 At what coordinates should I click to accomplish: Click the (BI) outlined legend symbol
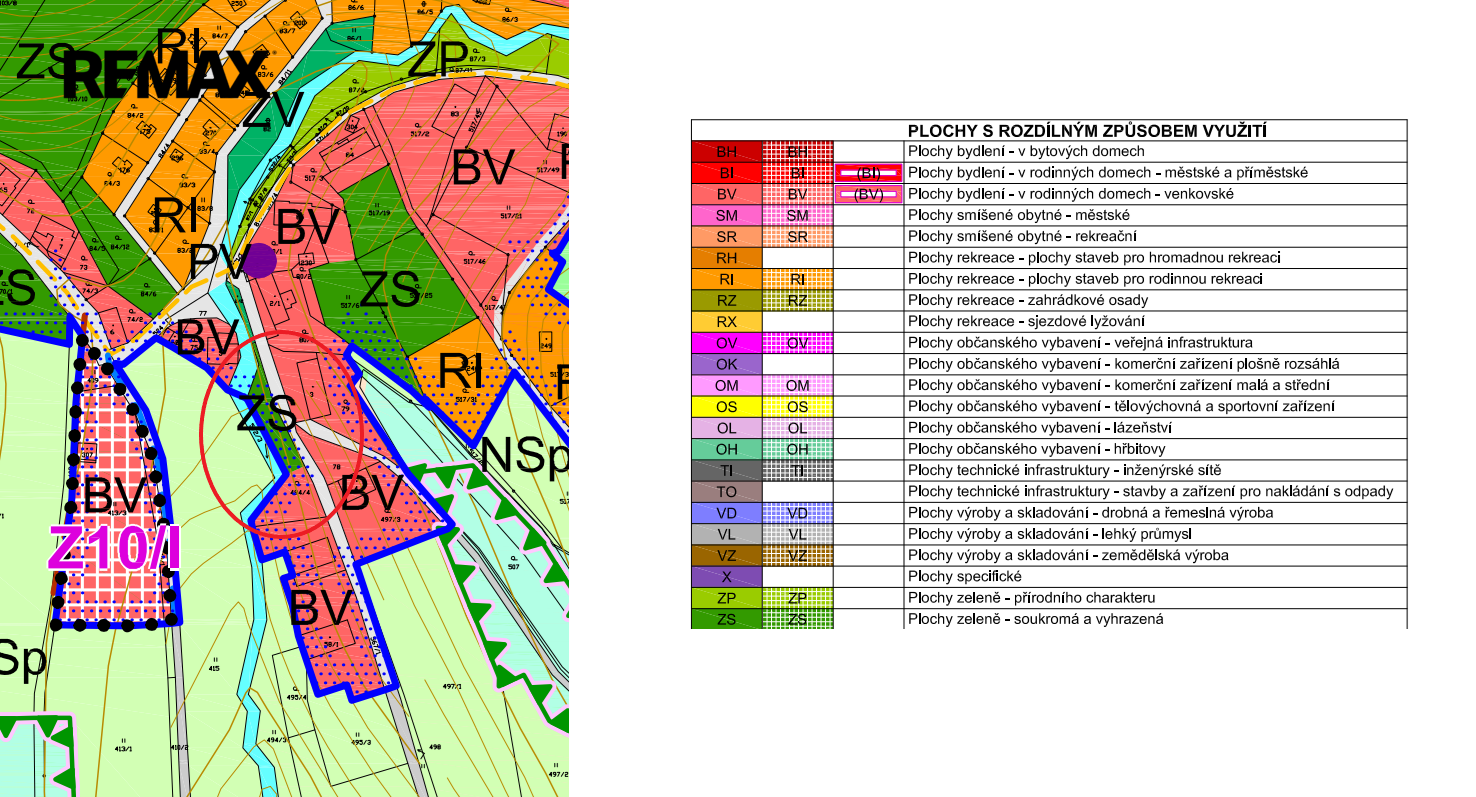[868, 173]
